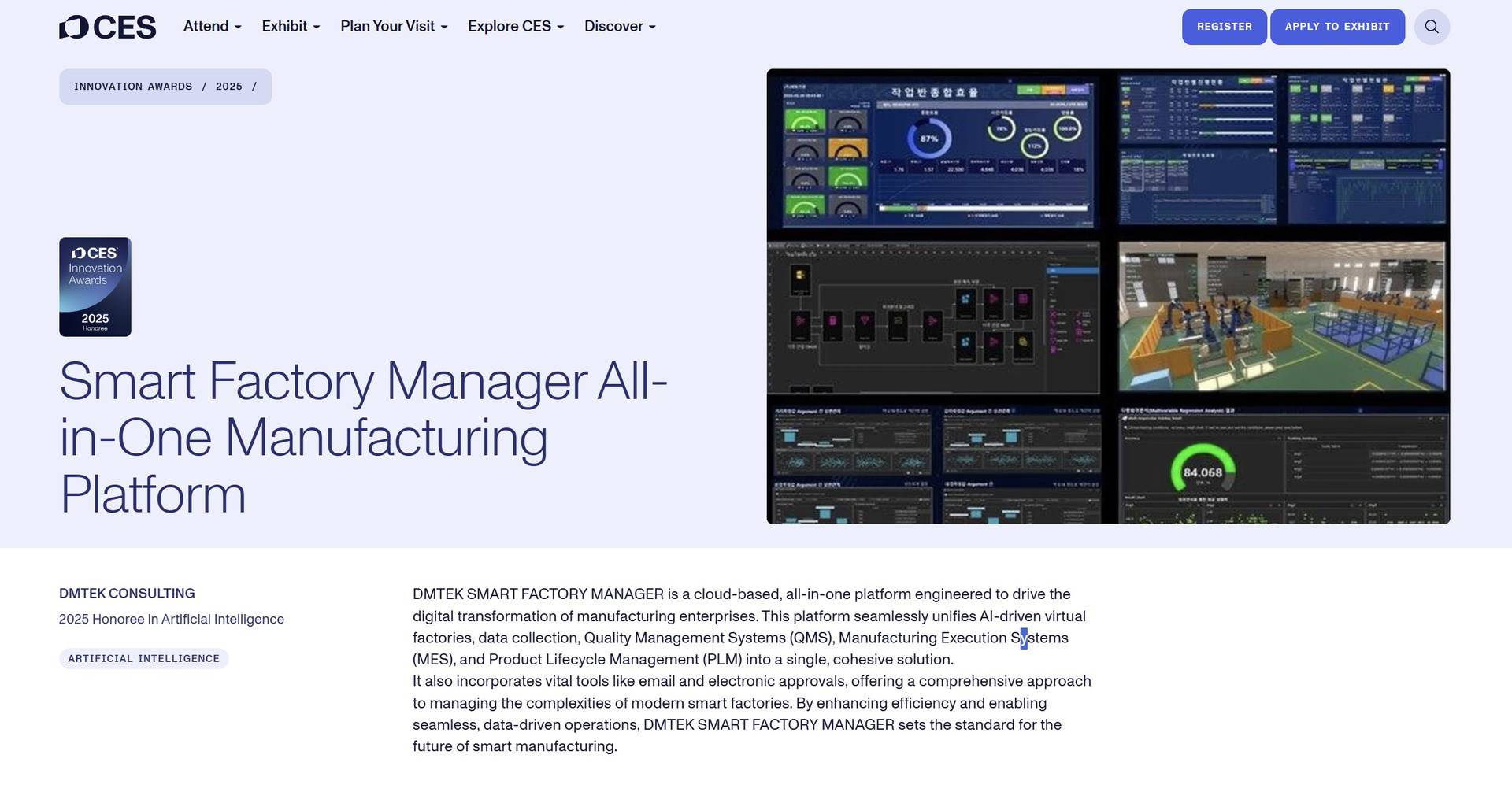Click the Smart Factory Manager page title
Viewport: 1512px width, 792px height.
click(x=363, y=438)
